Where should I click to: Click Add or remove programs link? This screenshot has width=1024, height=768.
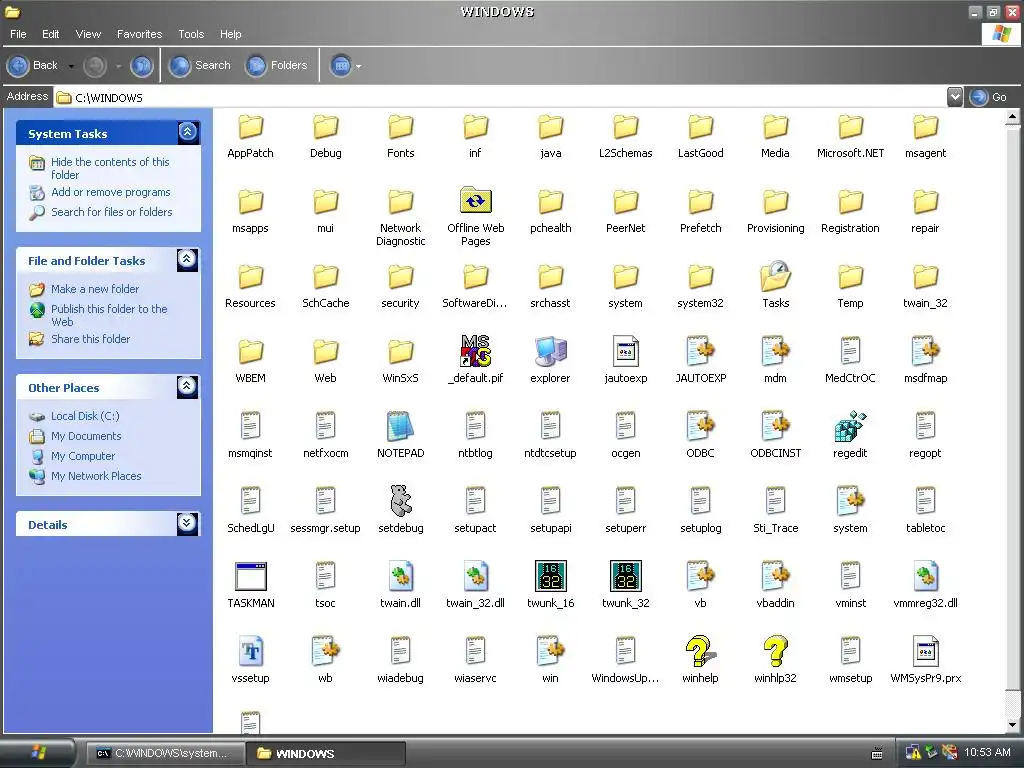click(110, 192)
